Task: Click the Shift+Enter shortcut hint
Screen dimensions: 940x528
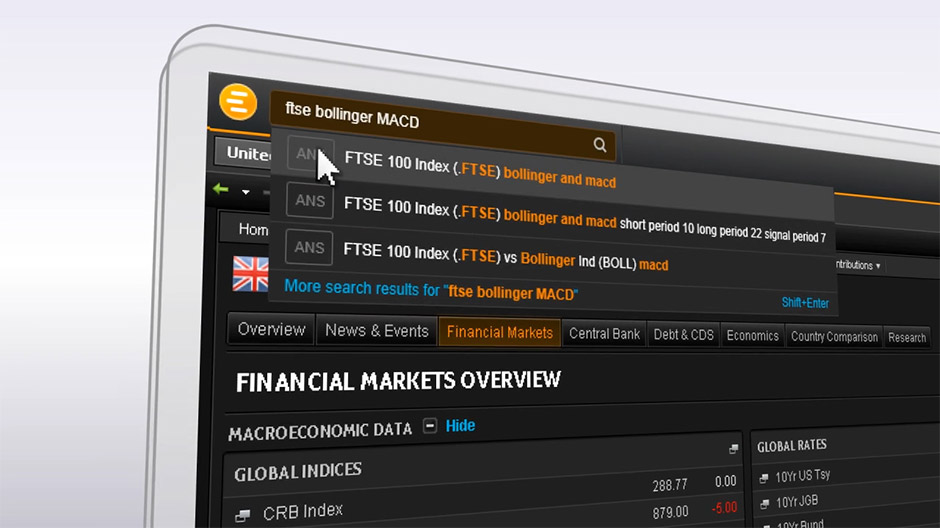Action: [x=805, y=303]
